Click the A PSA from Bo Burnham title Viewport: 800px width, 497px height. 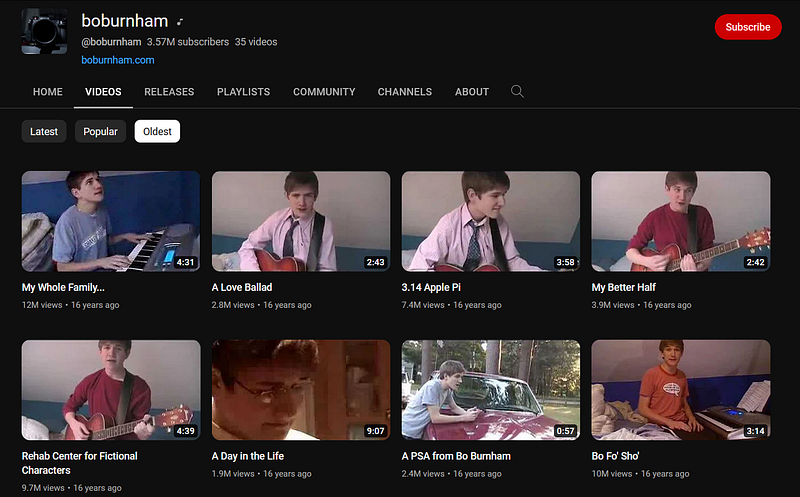click(456, 456)
